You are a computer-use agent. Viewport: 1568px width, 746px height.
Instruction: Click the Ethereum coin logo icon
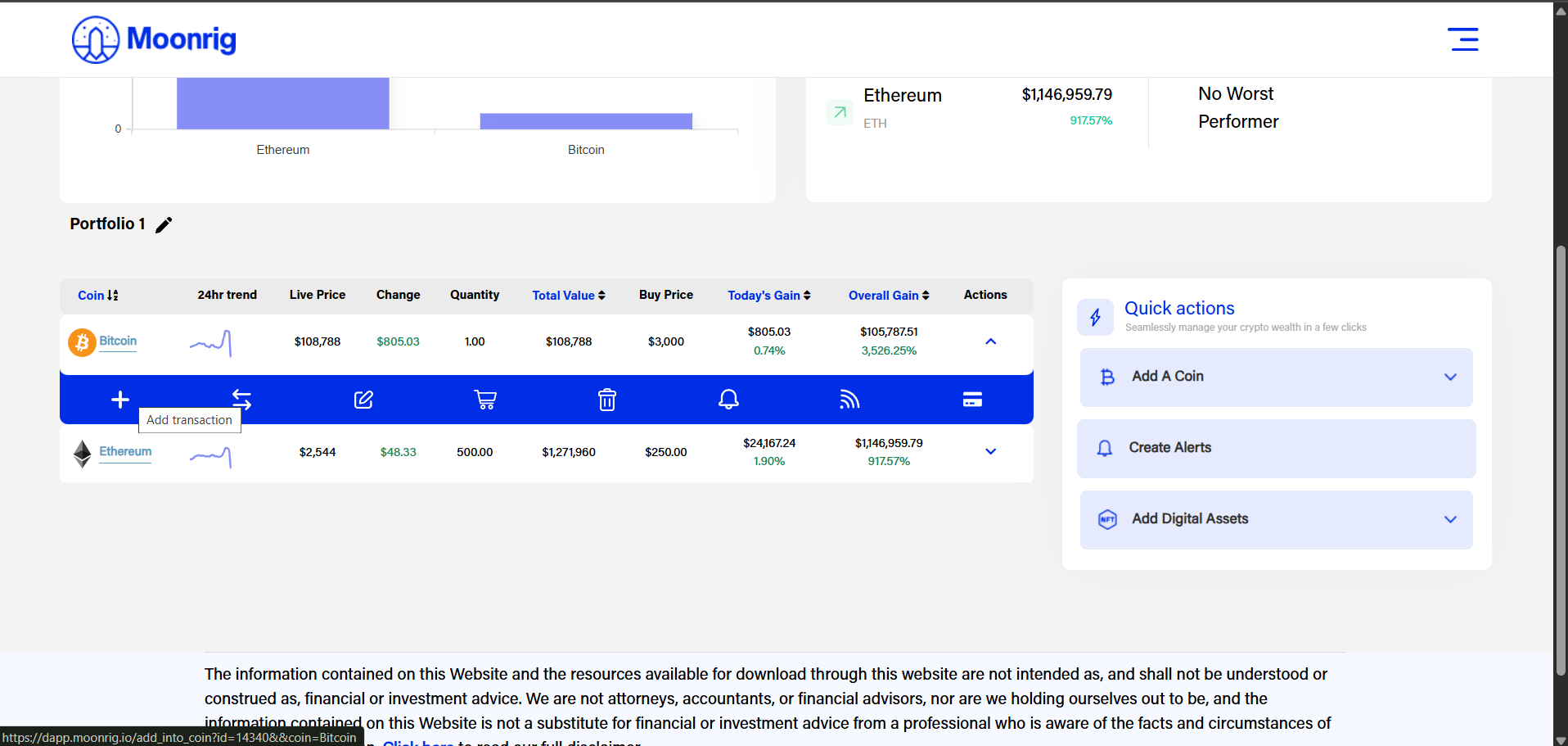click(x=82, y=454)
